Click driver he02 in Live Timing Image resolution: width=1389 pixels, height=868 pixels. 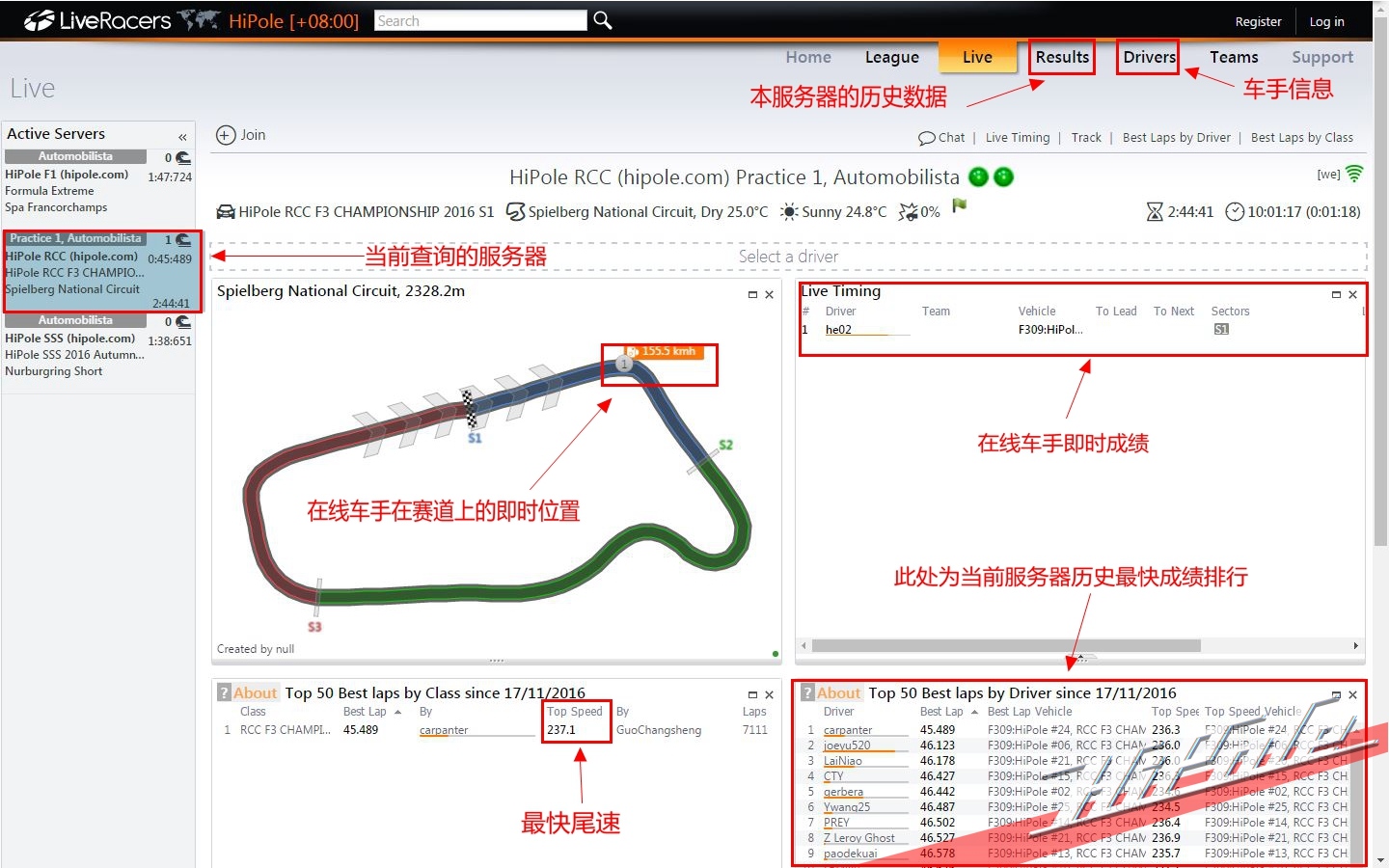pyautogui.click(x=838, y=330)
